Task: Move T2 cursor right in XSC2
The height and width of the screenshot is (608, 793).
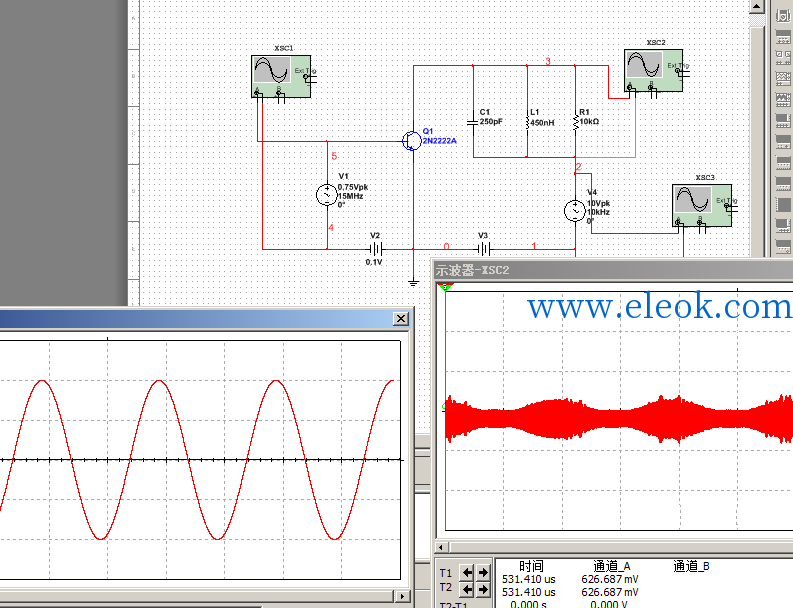Action: [483, 589]
